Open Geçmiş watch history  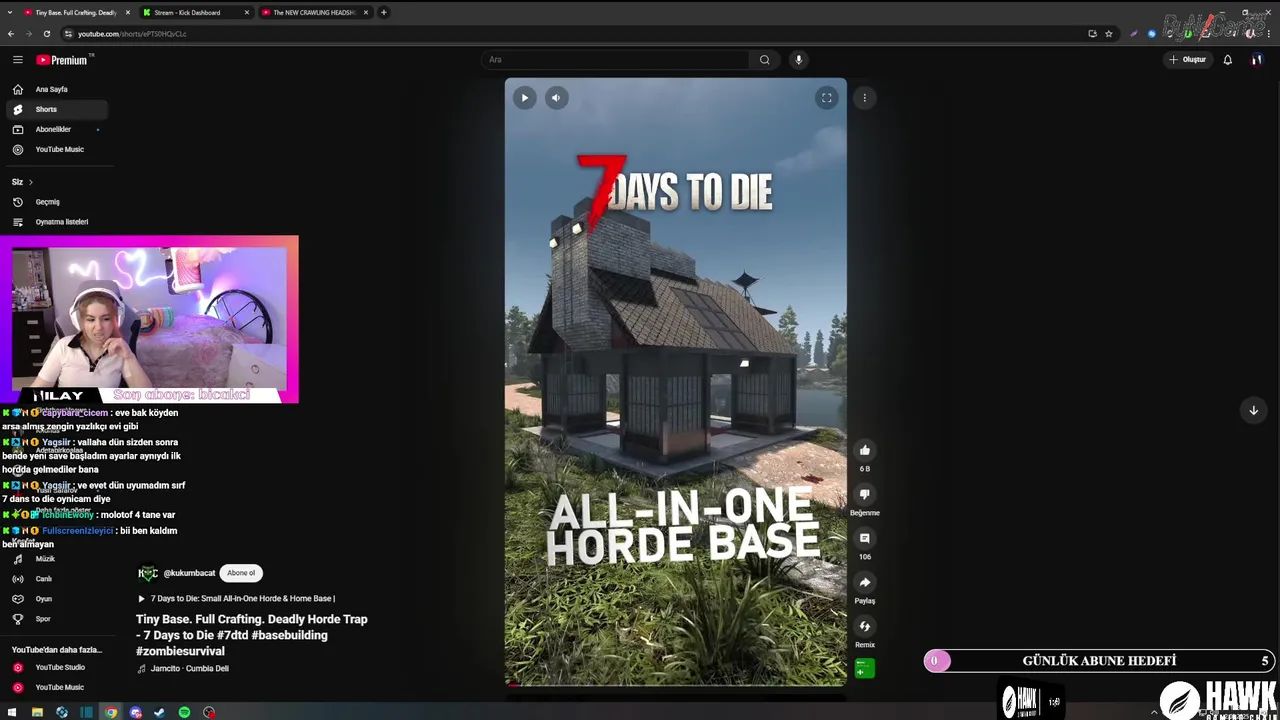pyautogui.click(x=57, y=202)
